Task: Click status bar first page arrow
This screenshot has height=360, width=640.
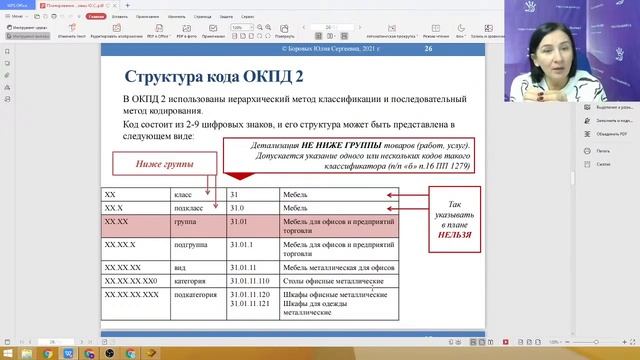Action: click(x=22, y=342)
